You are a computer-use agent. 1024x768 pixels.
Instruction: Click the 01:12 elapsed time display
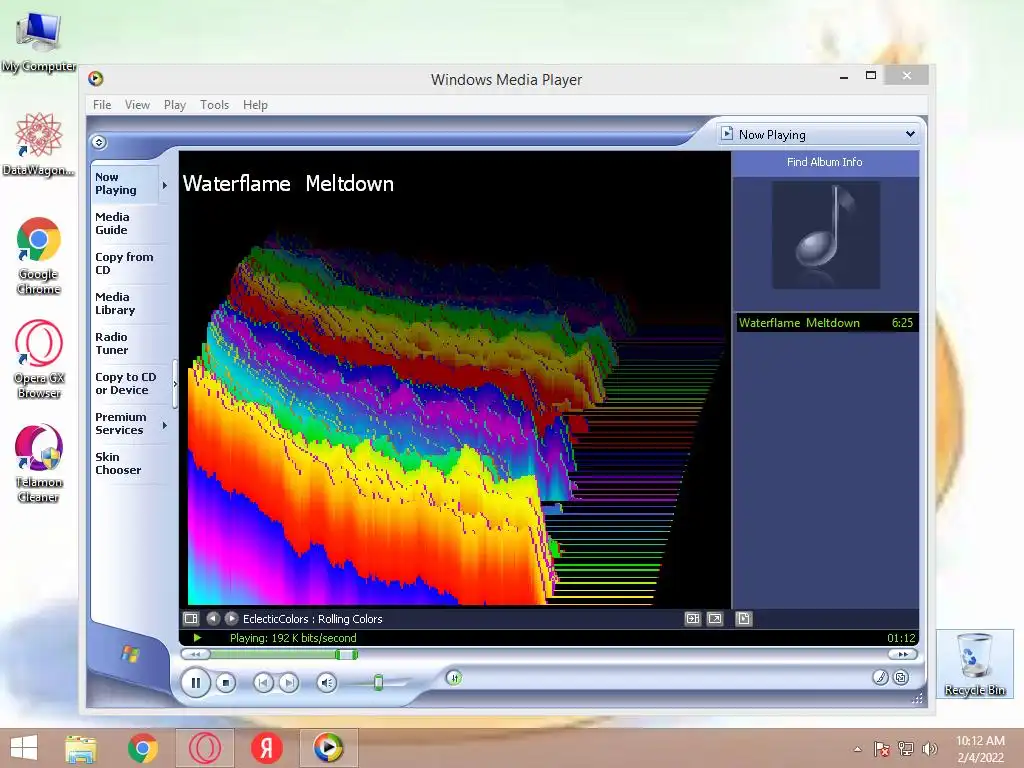pos(901,638)
